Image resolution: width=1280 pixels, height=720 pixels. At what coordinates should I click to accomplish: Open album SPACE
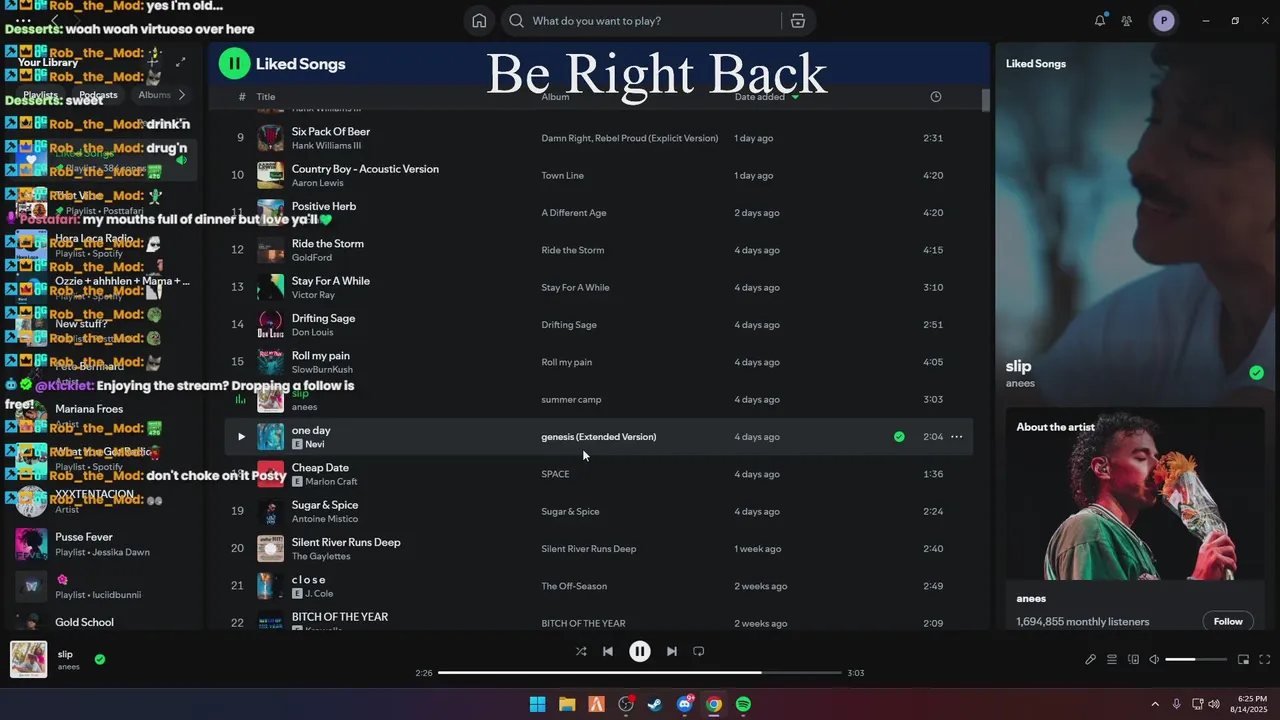coord(555,474)
